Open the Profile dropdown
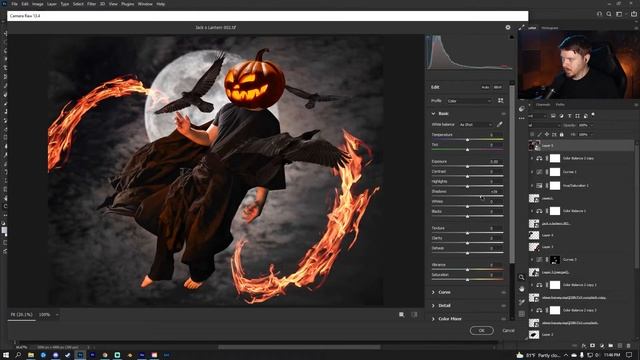640x360 pixels. [469, 101]
